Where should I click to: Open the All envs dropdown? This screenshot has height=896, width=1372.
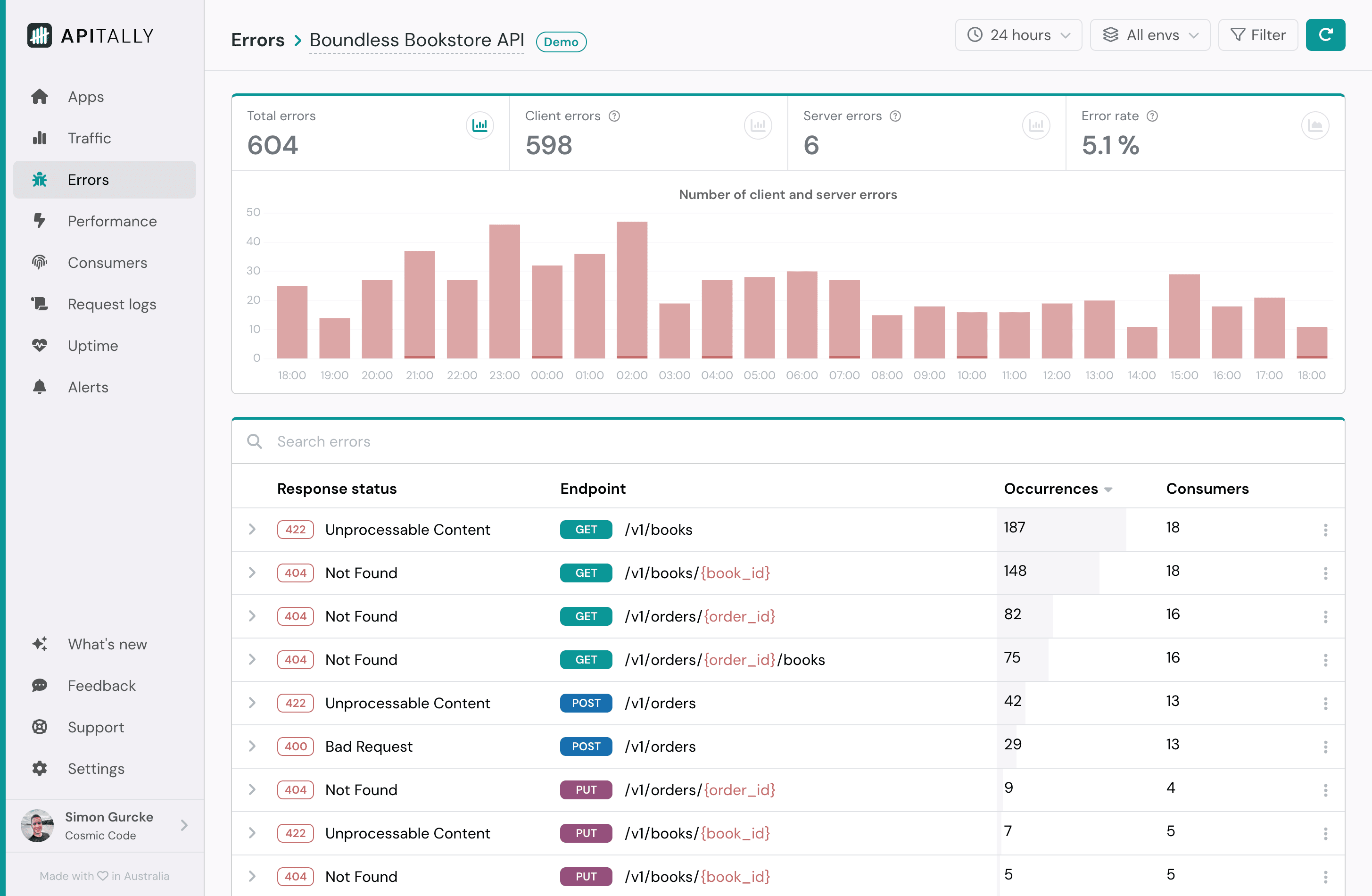pyautogui.click(x=1150, y=34)
